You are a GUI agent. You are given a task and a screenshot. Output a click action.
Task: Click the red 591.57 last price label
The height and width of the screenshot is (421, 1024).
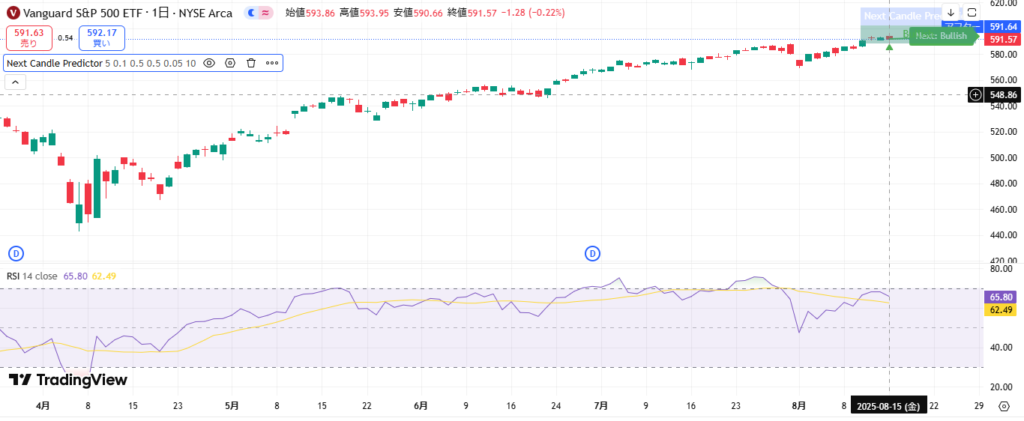[1002, 39]
